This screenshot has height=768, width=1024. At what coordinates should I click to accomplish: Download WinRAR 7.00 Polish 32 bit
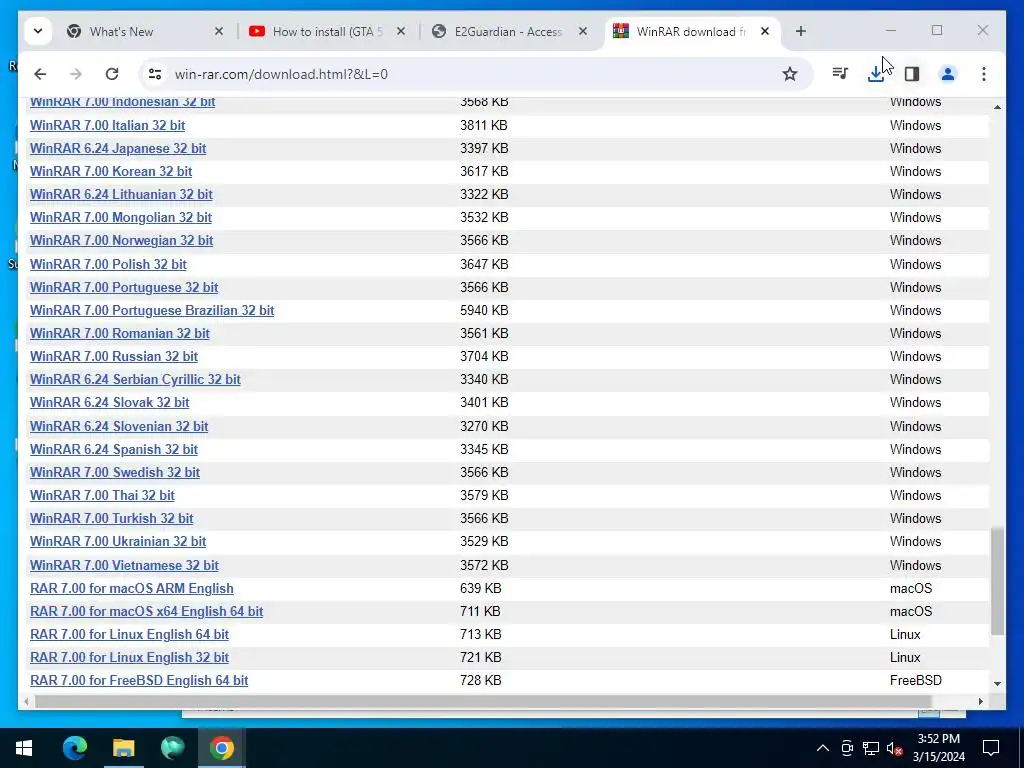pos(108,264)
